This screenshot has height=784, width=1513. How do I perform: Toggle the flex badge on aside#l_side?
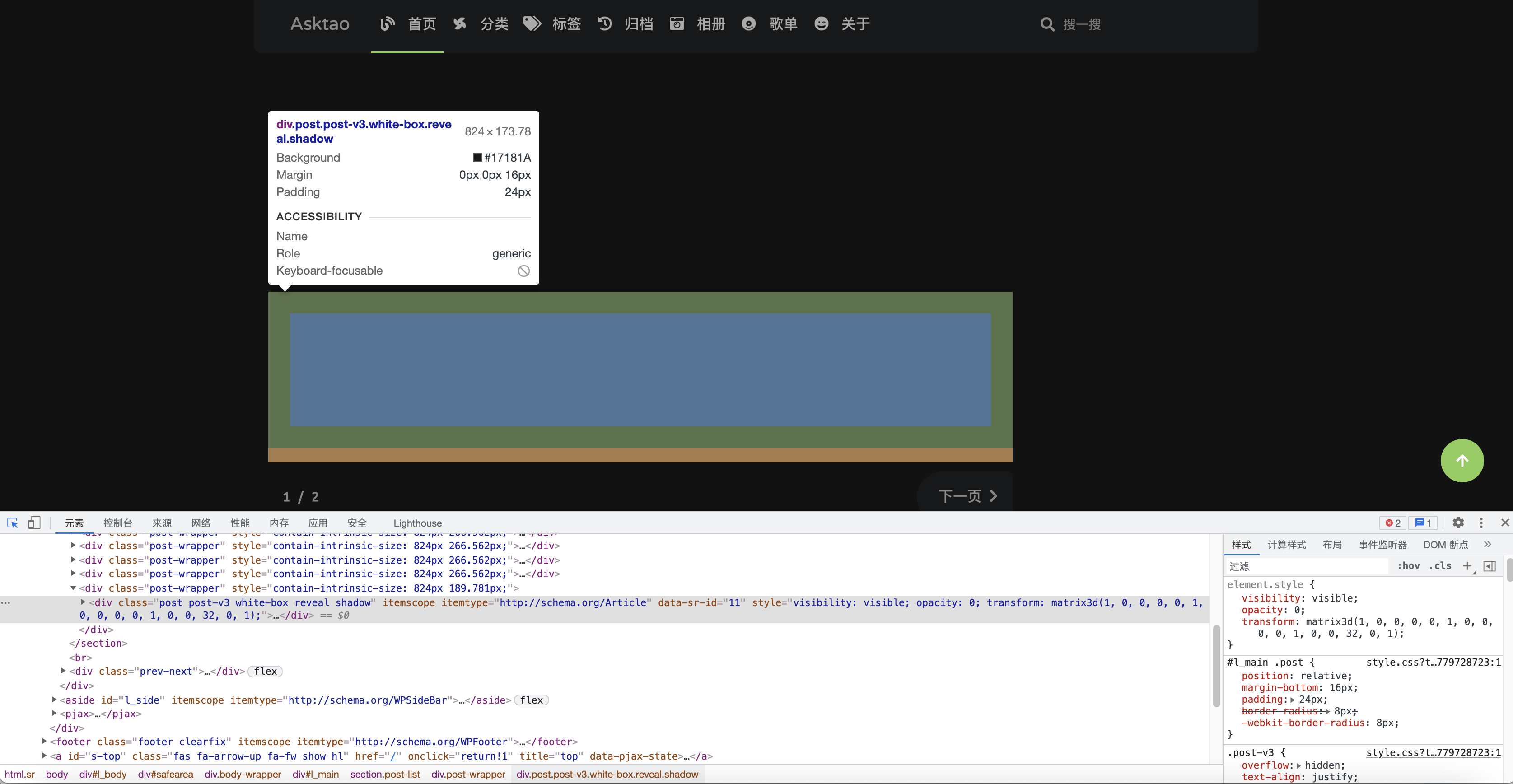[x=532, y=700]
